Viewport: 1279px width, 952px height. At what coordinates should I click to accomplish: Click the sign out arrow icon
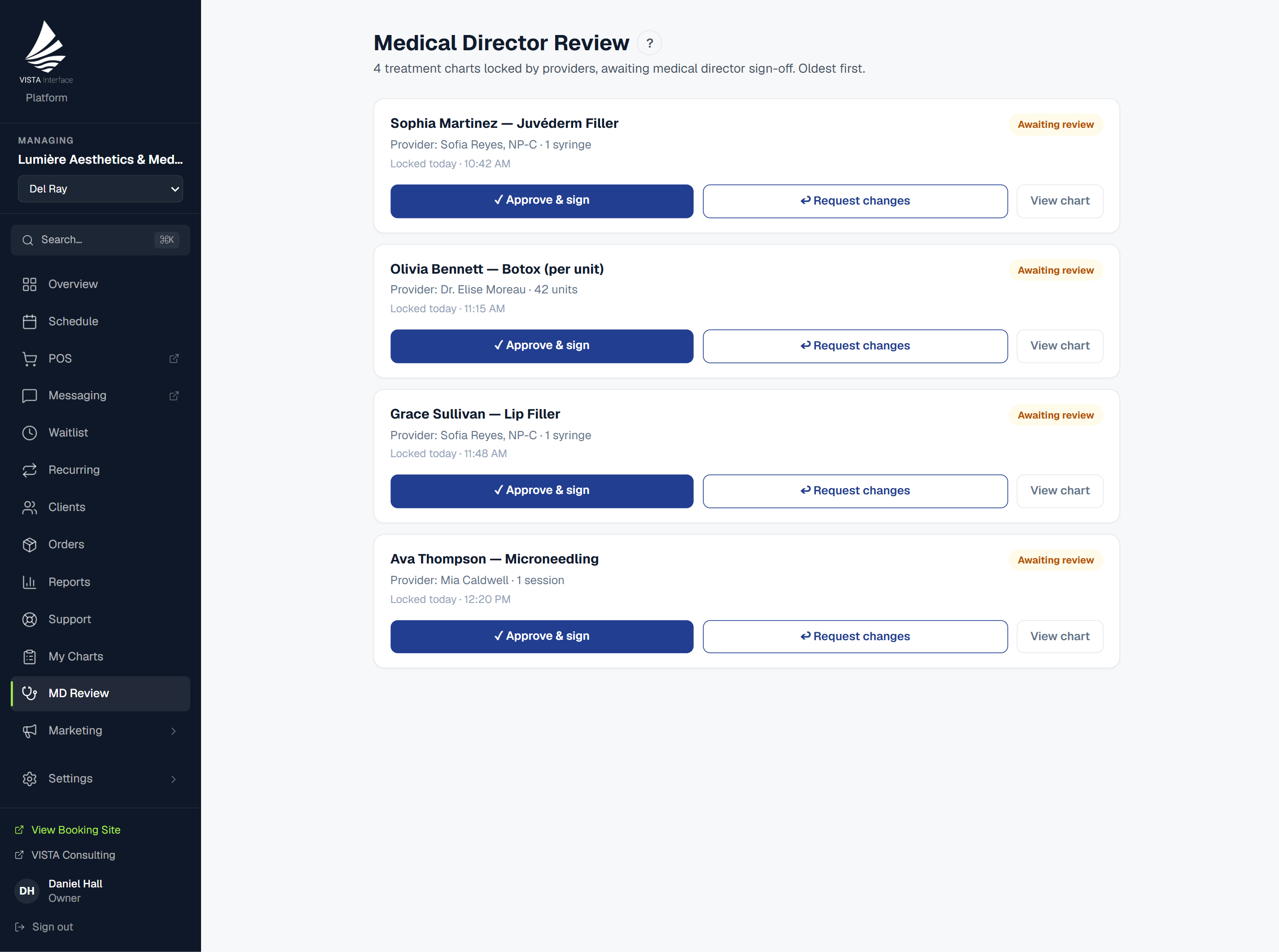click(20, 927)
